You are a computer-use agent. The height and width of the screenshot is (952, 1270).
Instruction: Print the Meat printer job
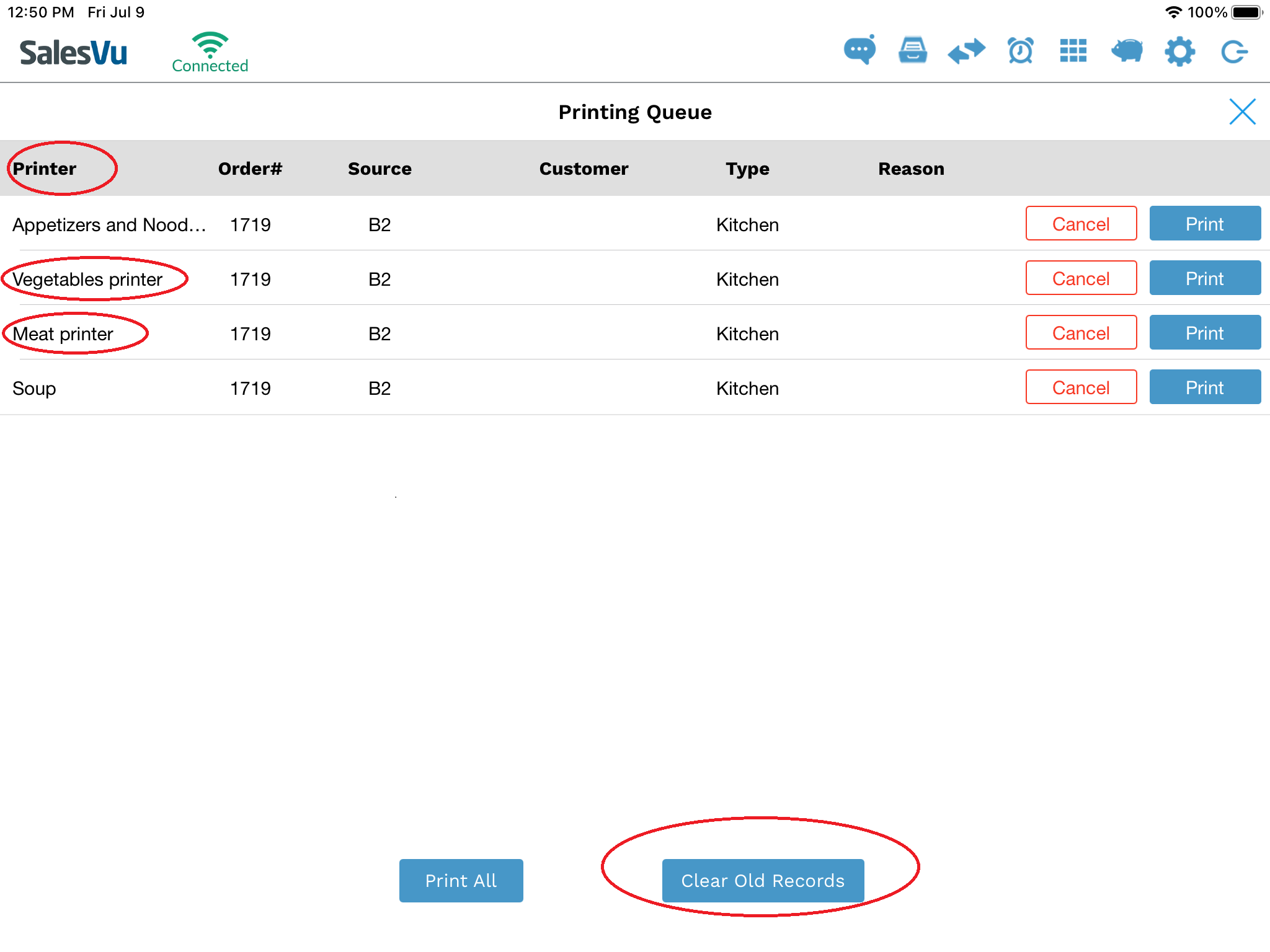click(1204, 333)
